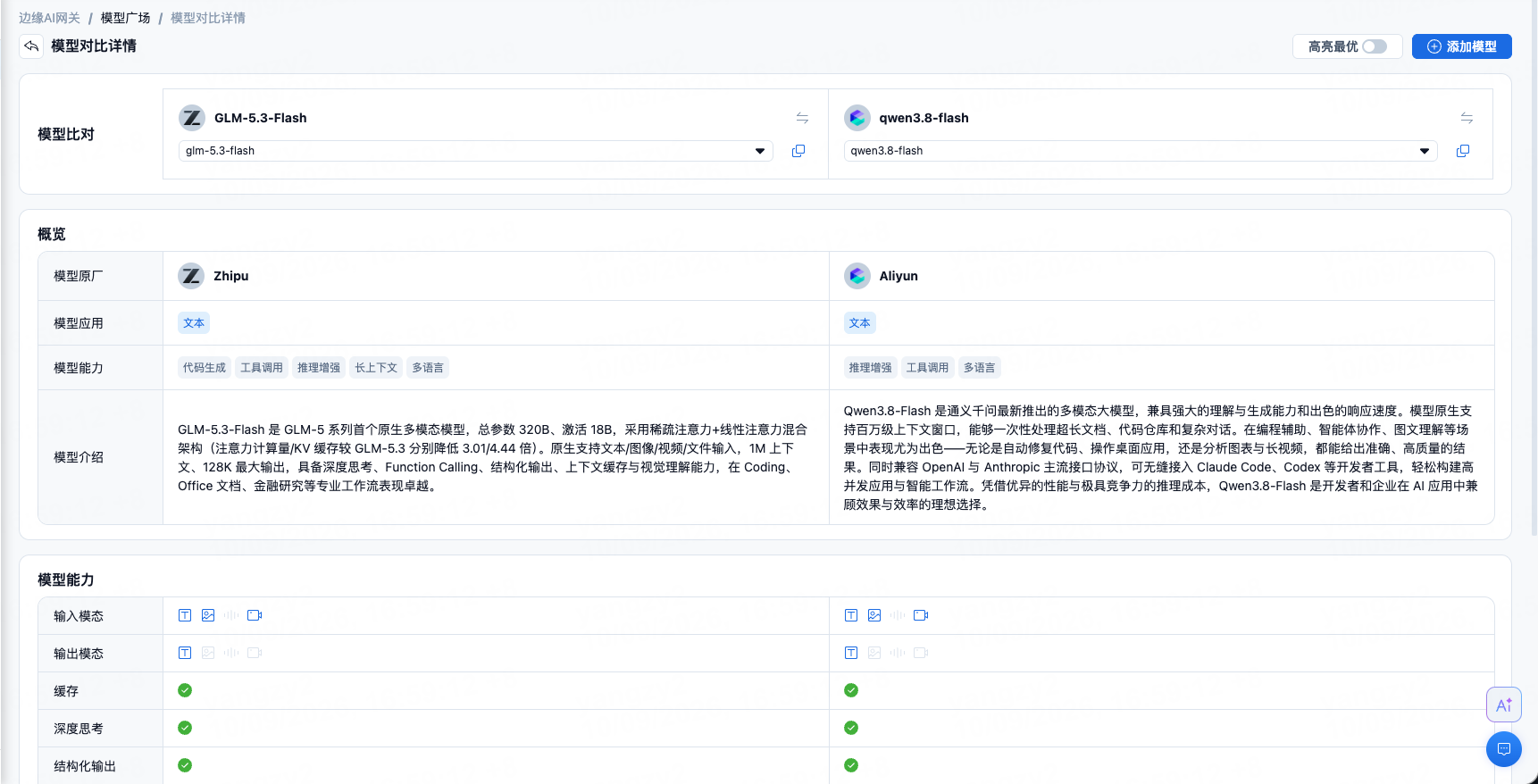This screenshot has height=784, width=1538.
Task: Click GLM 缓存 green check mark
Action: click(185, 690)
